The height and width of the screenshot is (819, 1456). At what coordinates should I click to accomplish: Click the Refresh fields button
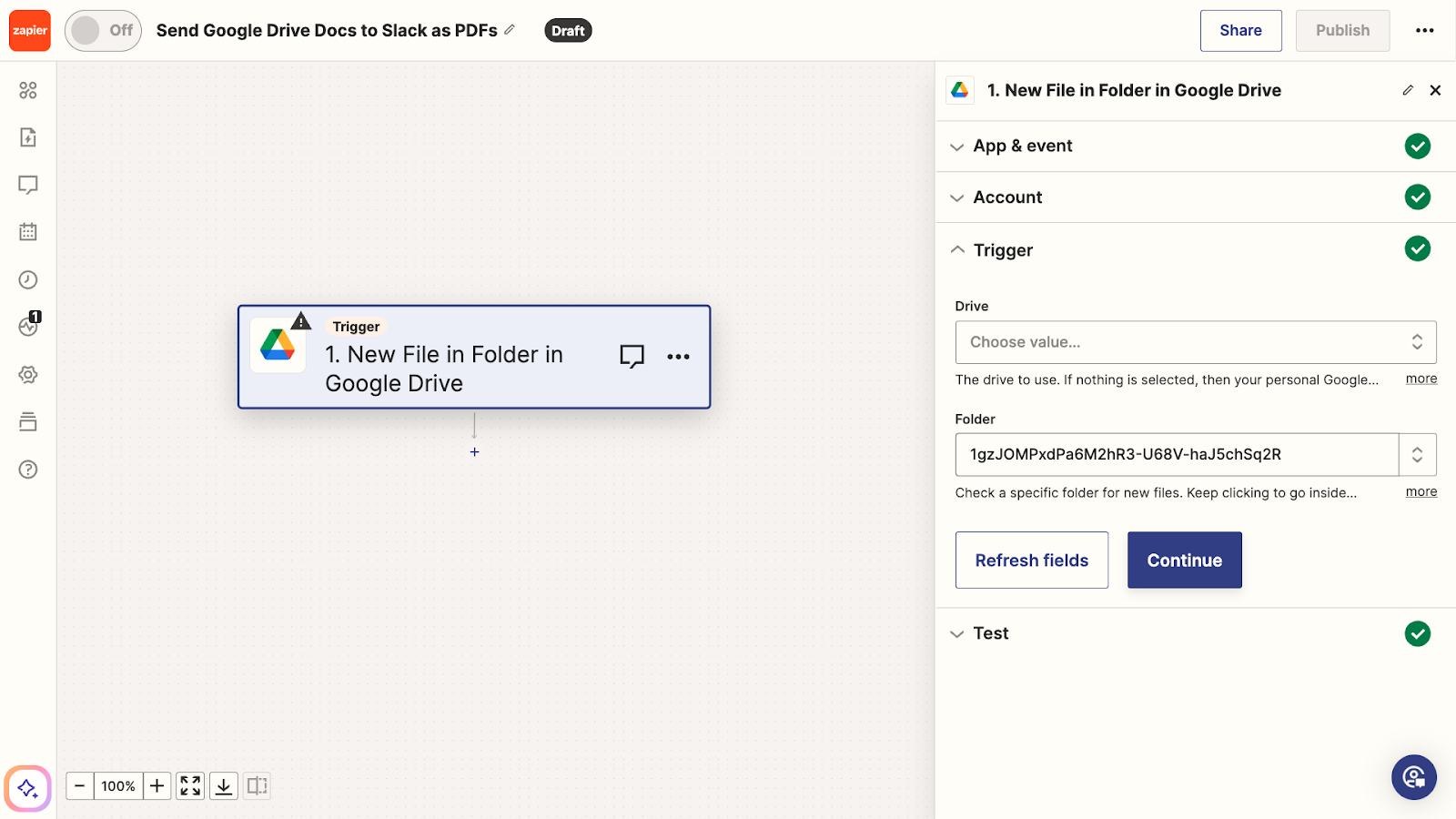pos(1032,561)
